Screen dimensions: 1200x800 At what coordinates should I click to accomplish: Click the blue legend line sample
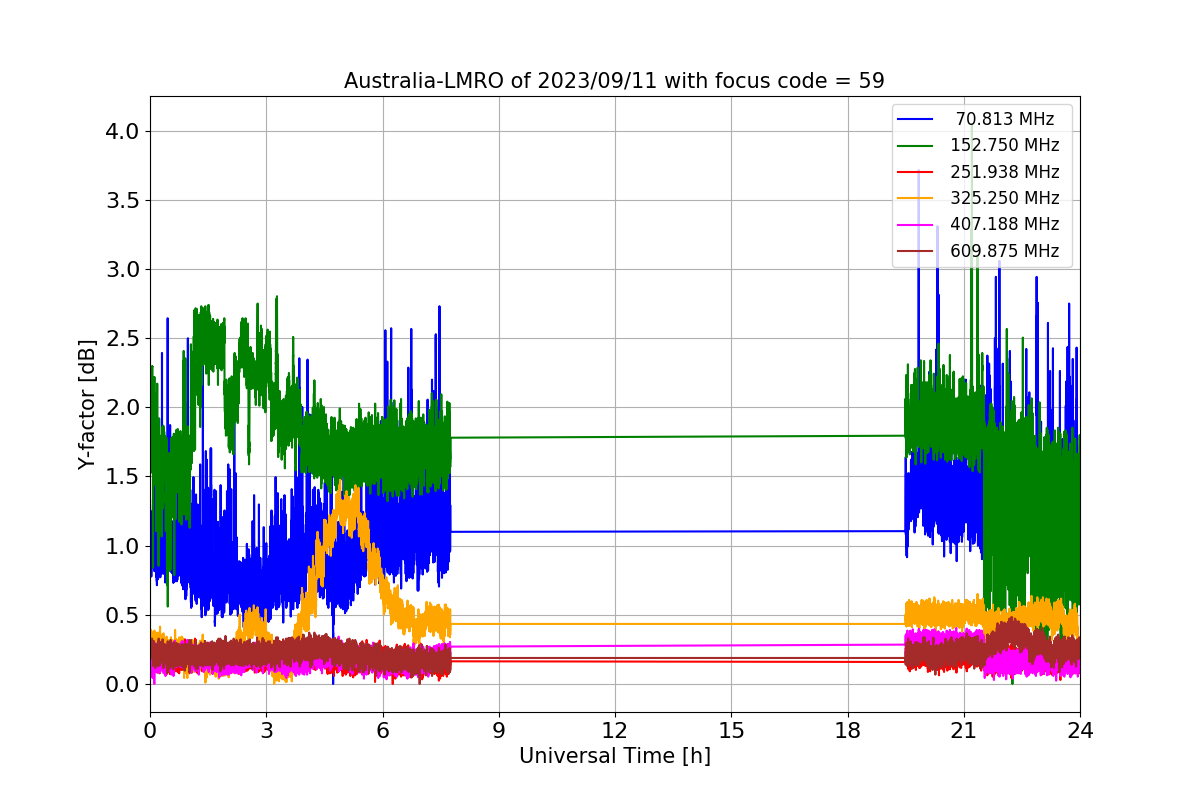[x=916, y=119]
